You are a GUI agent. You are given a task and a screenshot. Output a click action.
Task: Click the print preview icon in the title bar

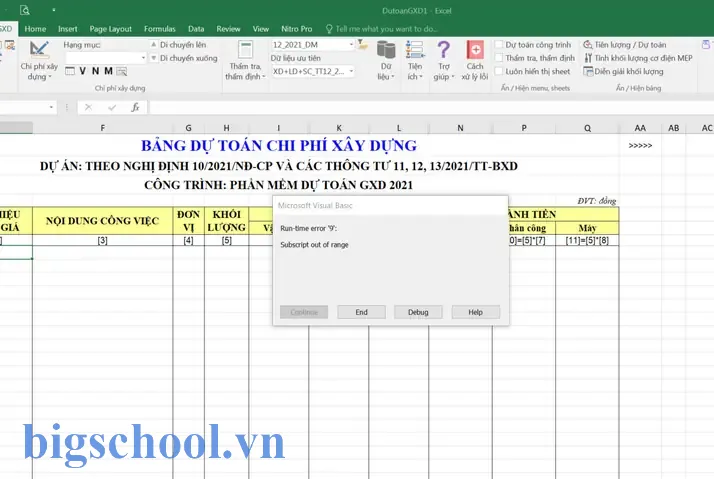point(25,10)
